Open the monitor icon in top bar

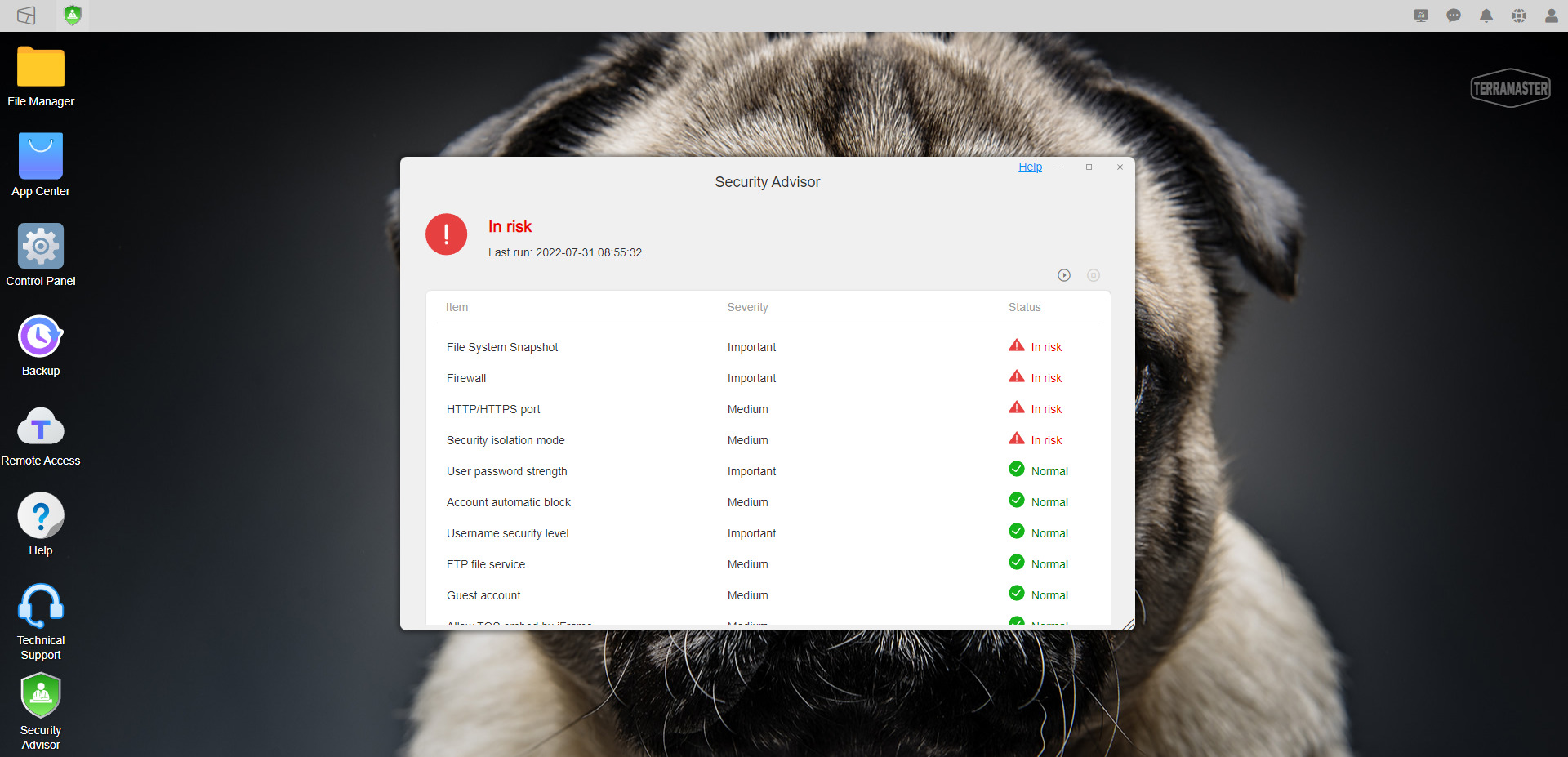(1420, 16)
